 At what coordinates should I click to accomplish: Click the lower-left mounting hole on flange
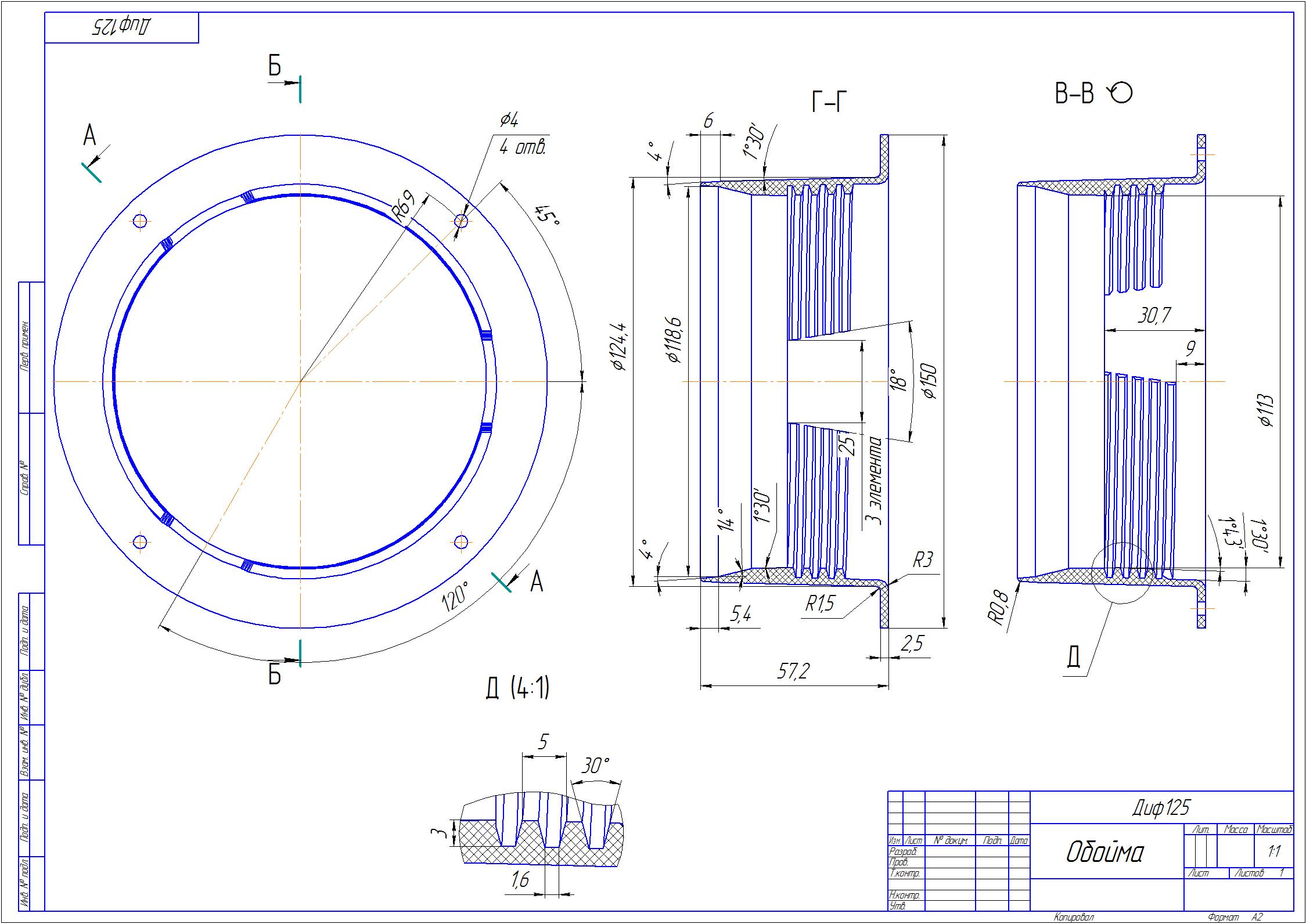[x=140, y=542]
